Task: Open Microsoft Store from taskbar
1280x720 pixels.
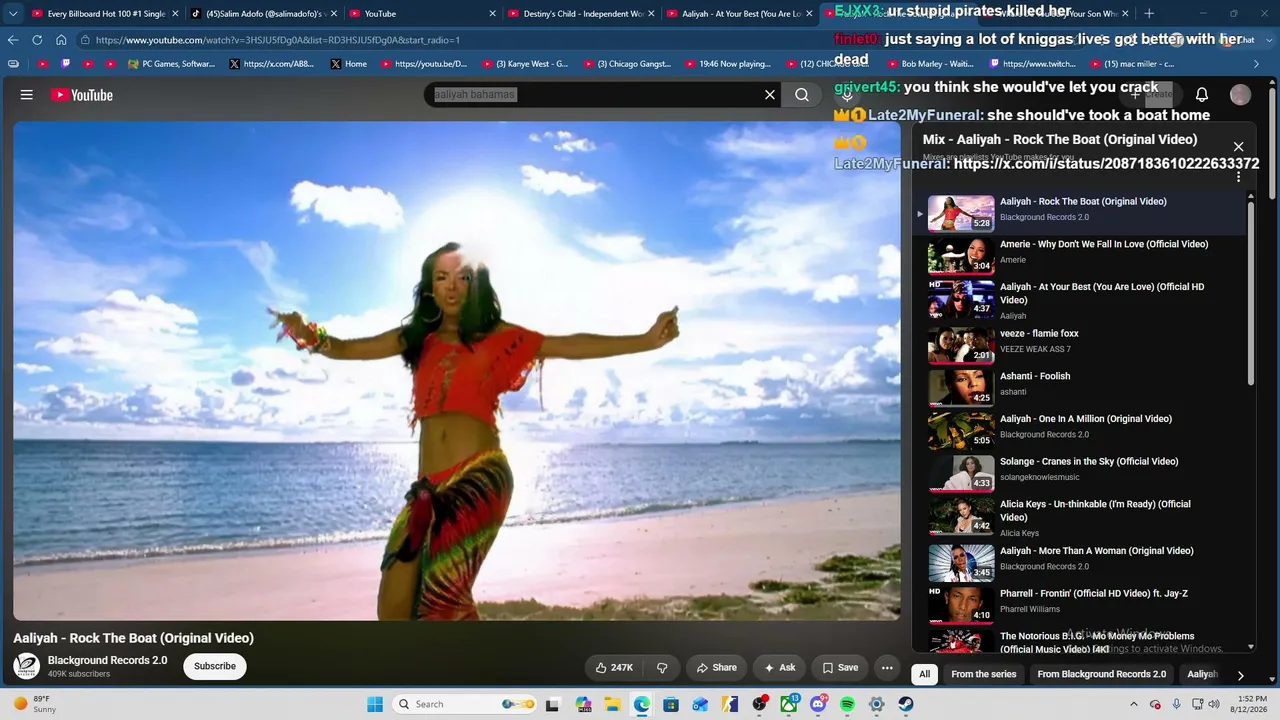Action: [x=671, y=704]
